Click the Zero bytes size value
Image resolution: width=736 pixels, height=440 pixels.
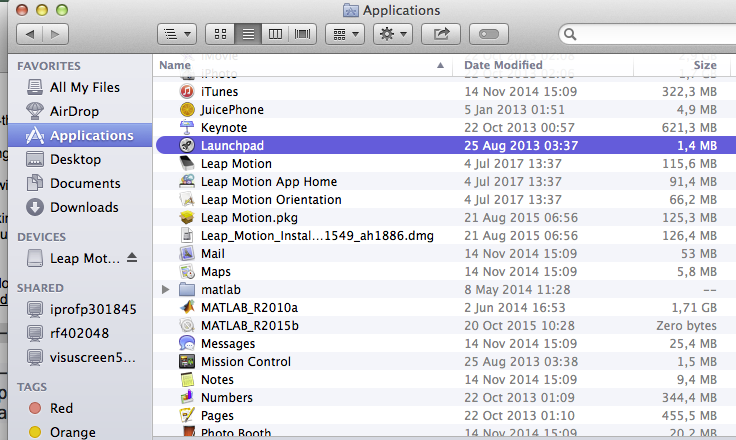point(686,325)
